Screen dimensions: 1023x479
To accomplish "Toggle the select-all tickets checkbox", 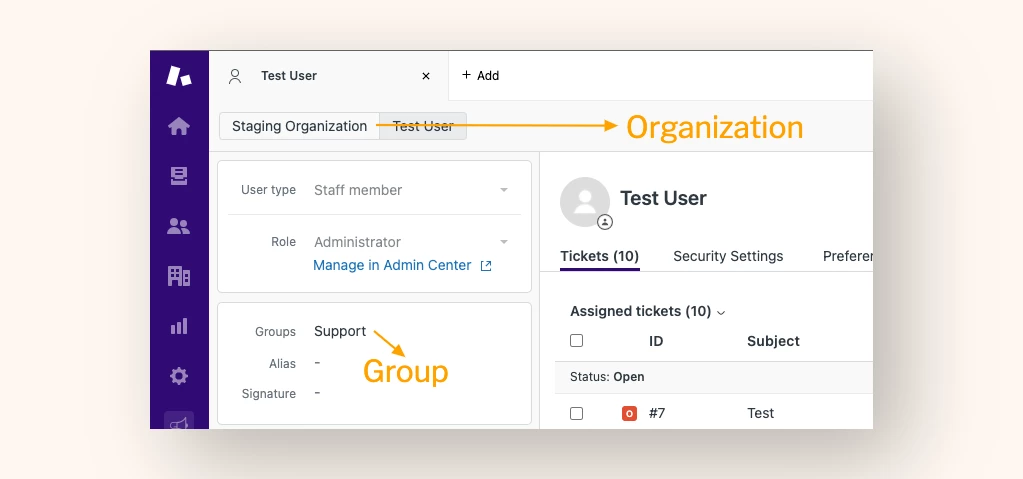I will pos(576,341).
